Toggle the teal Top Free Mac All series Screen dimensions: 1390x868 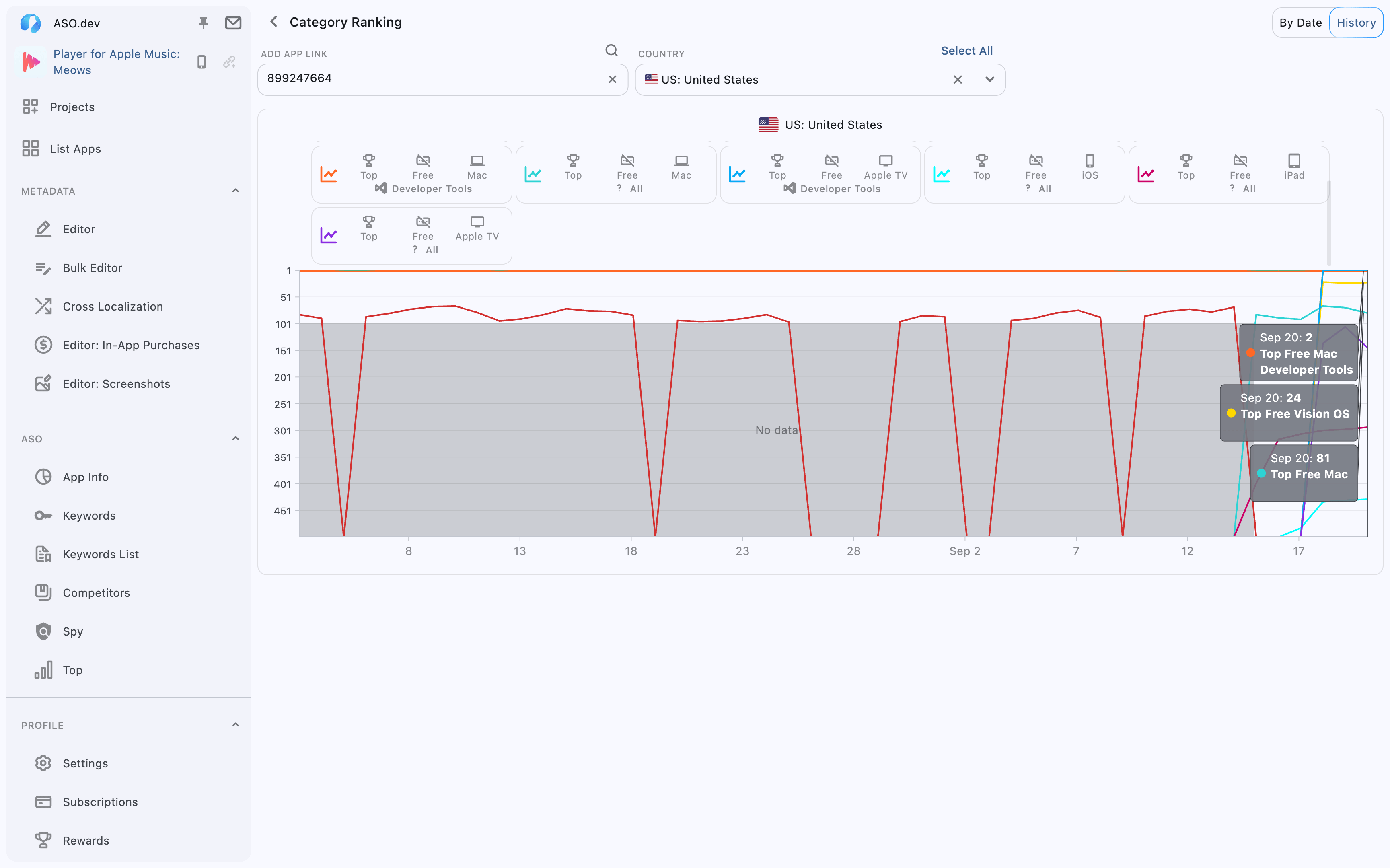tap(533, 175)
